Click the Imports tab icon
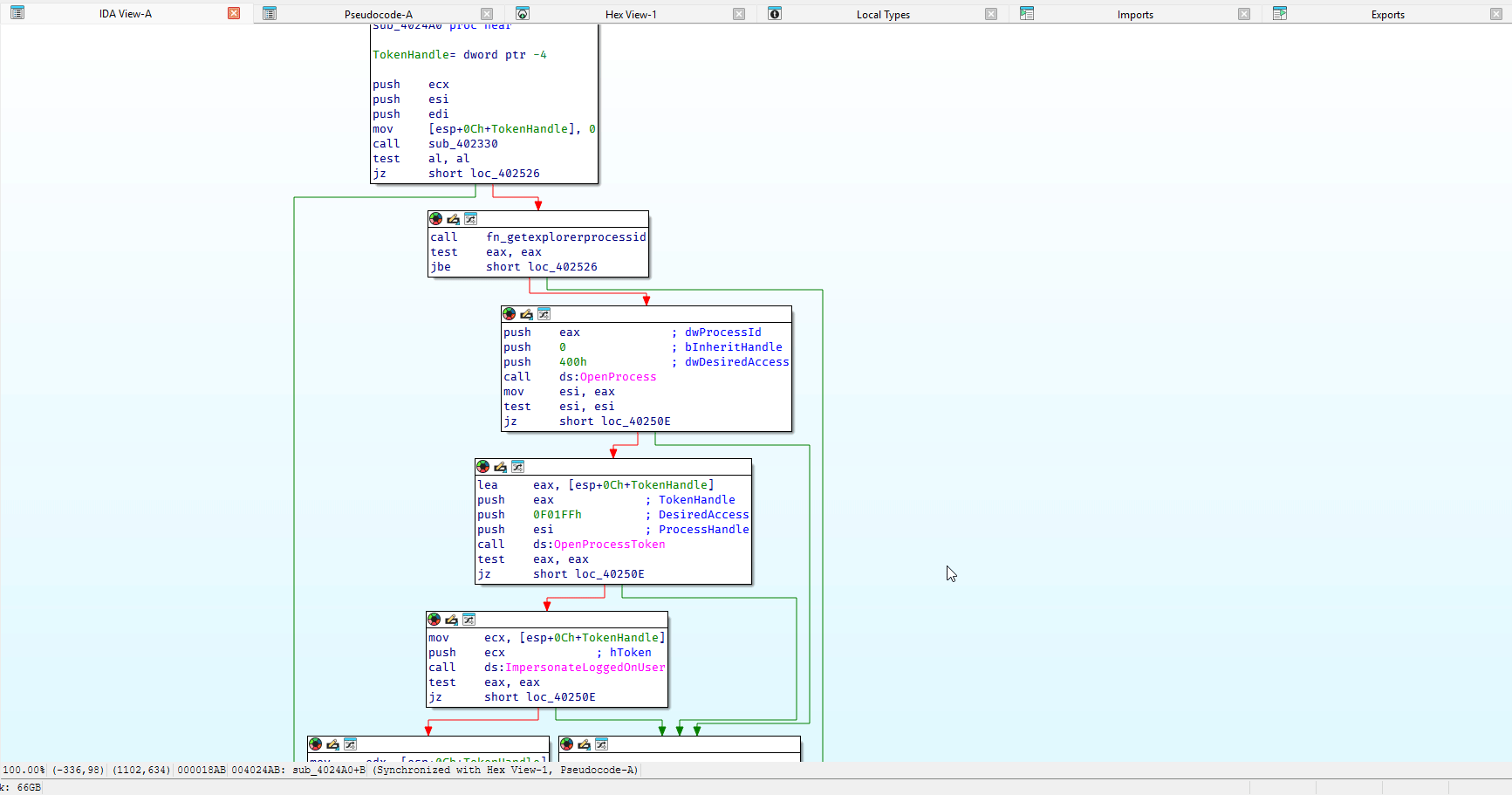This screenshot has width=1512, height=795. [1027, 13]
